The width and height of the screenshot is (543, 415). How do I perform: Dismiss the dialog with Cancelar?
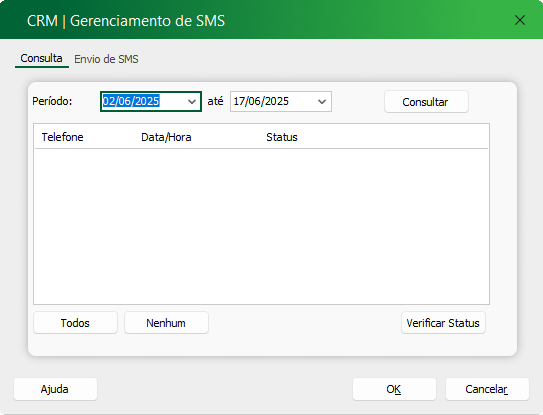[x=487, y=389]
